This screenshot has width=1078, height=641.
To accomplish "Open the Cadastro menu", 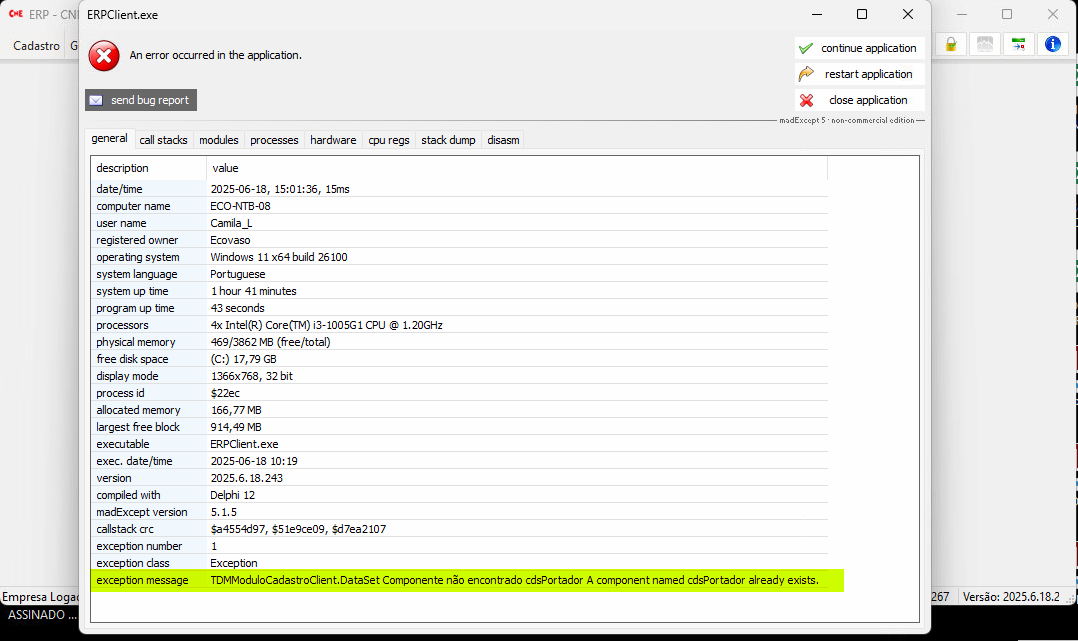I will pyautogui.click(x=37, y=46).
